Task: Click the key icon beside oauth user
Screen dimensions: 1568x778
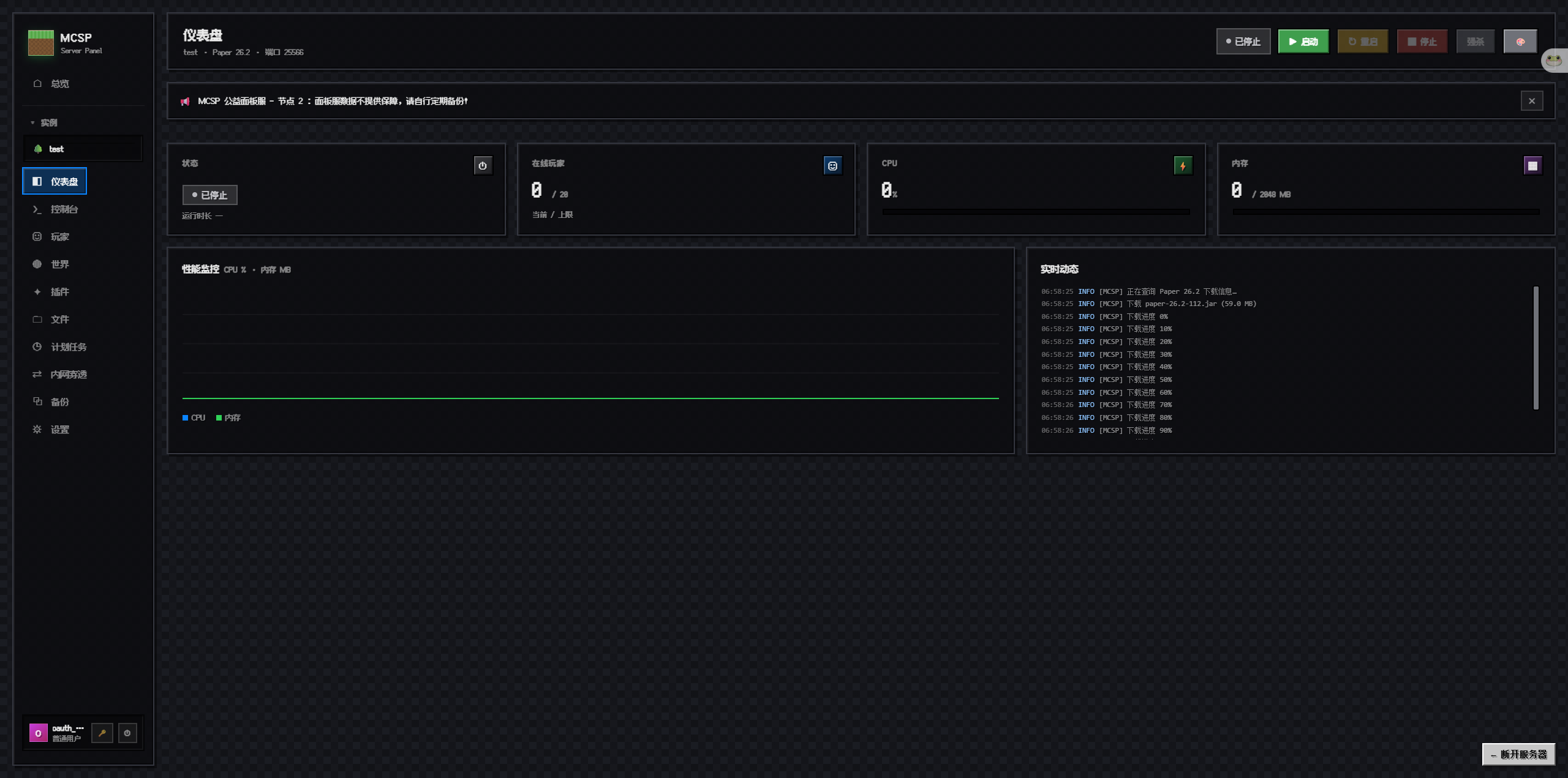Action: [x=102, y=733]
